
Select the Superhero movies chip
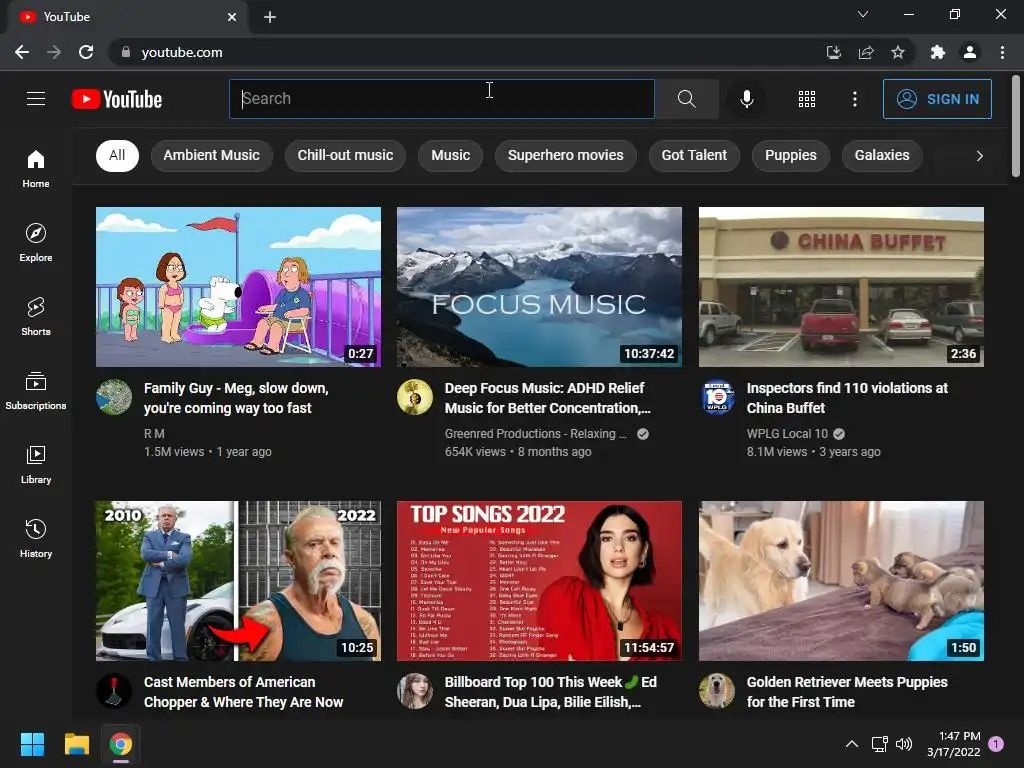pos(566,155)
